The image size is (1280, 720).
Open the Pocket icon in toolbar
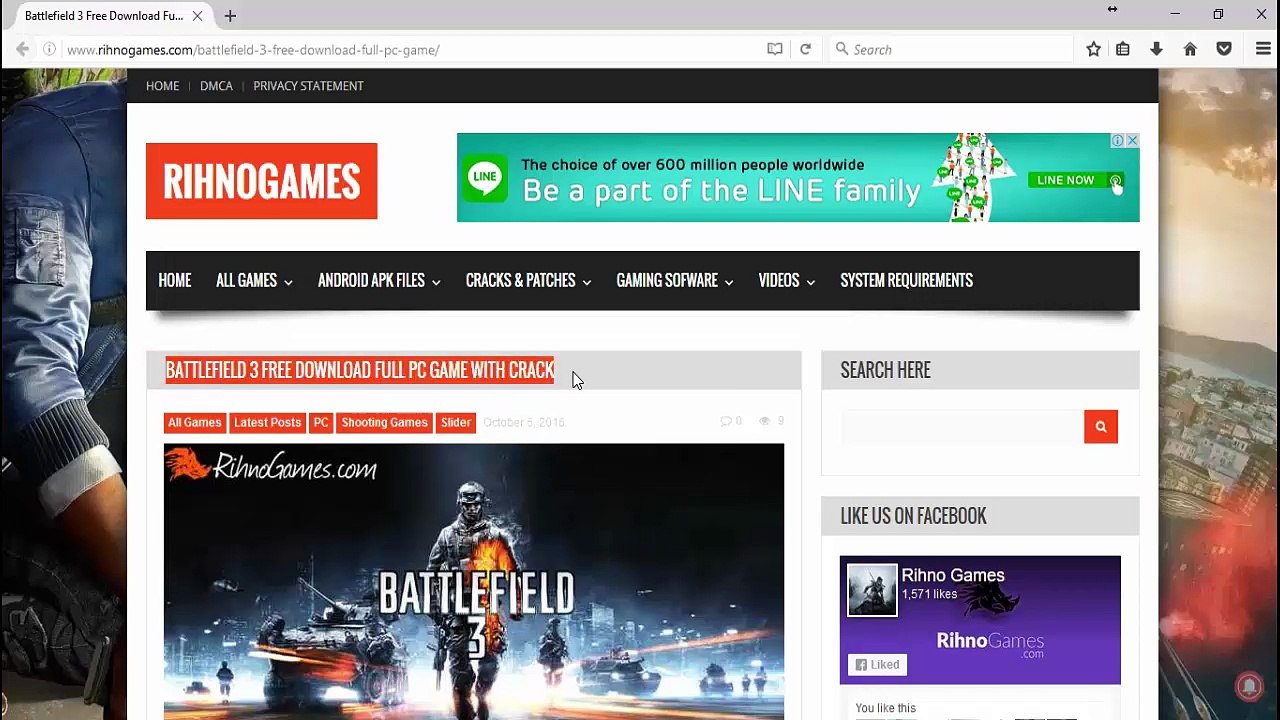[x=1224, y=49]
